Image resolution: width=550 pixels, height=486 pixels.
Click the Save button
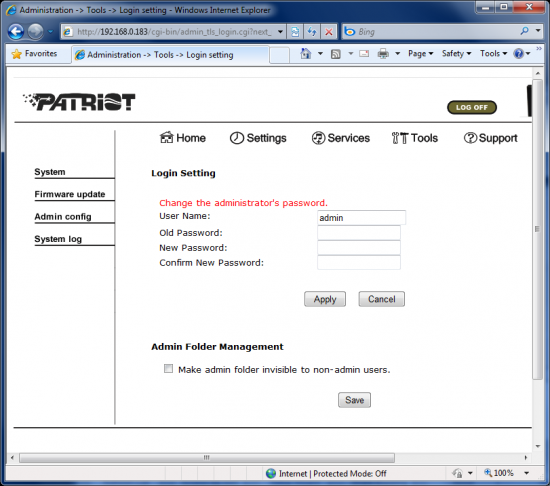click(354, 400)
